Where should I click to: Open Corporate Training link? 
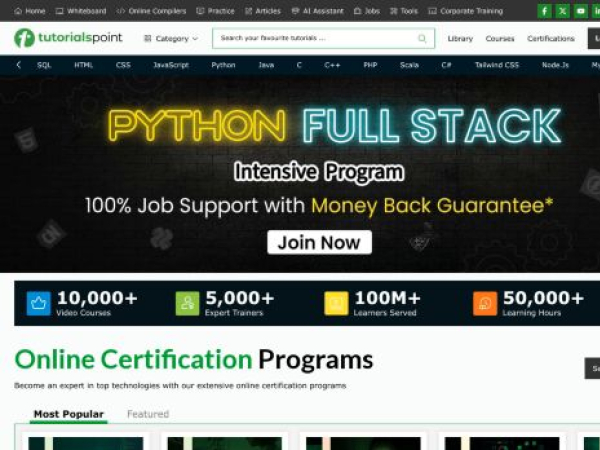[466, 11]
